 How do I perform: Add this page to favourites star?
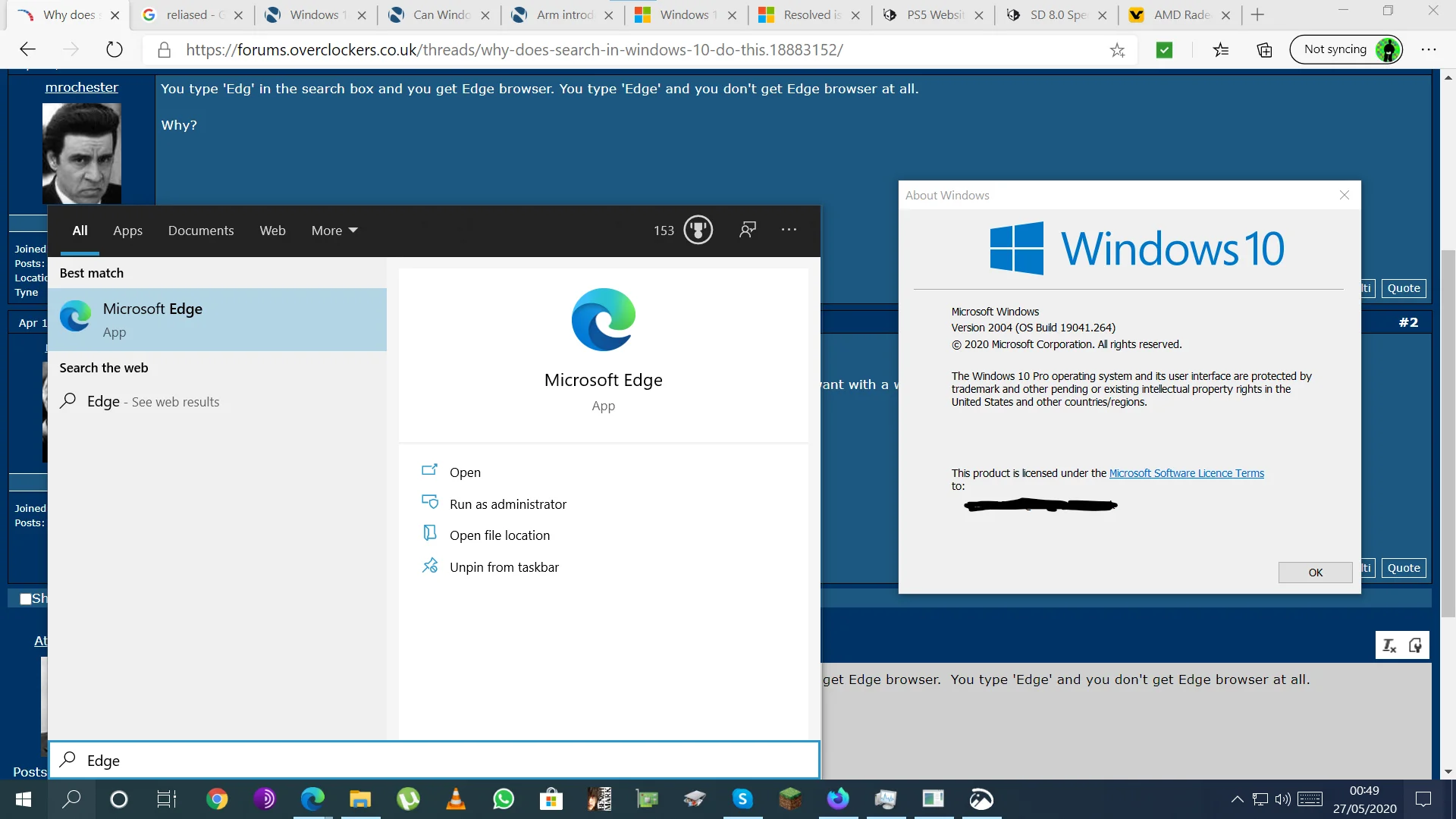click(1117, 50)
